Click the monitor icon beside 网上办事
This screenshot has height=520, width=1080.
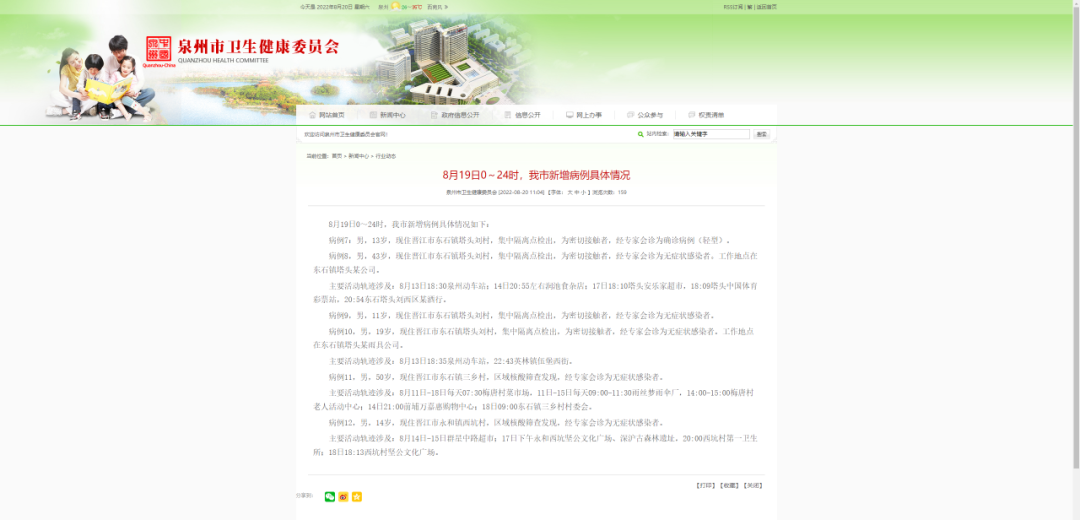570,115
